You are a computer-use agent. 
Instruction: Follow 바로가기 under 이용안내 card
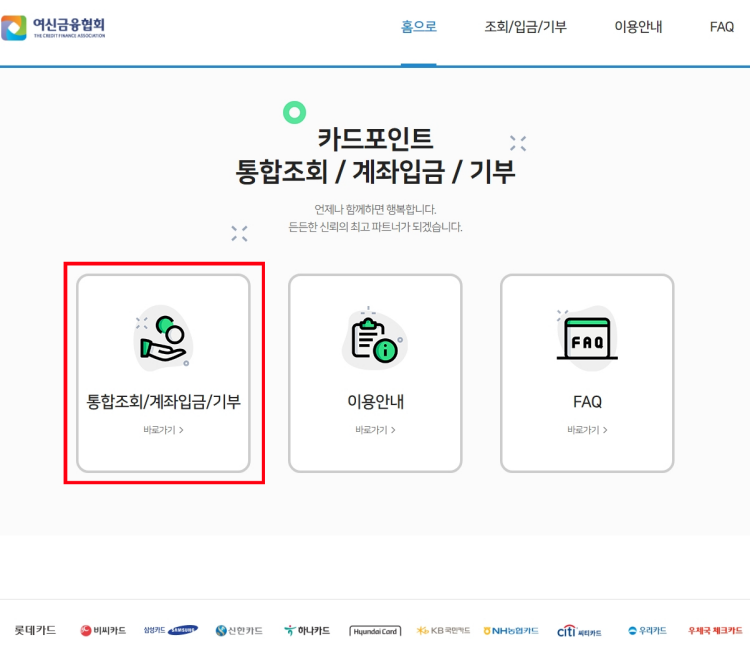[x=375, y=430]
